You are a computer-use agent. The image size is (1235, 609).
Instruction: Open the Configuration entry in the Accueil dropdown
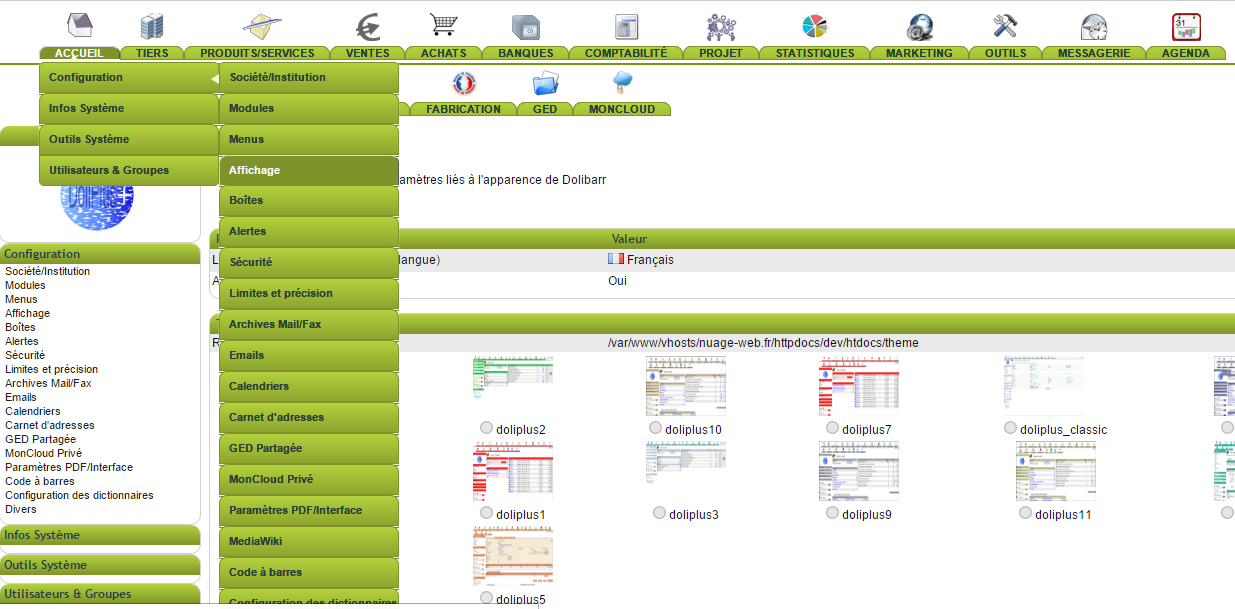[129, 78]
